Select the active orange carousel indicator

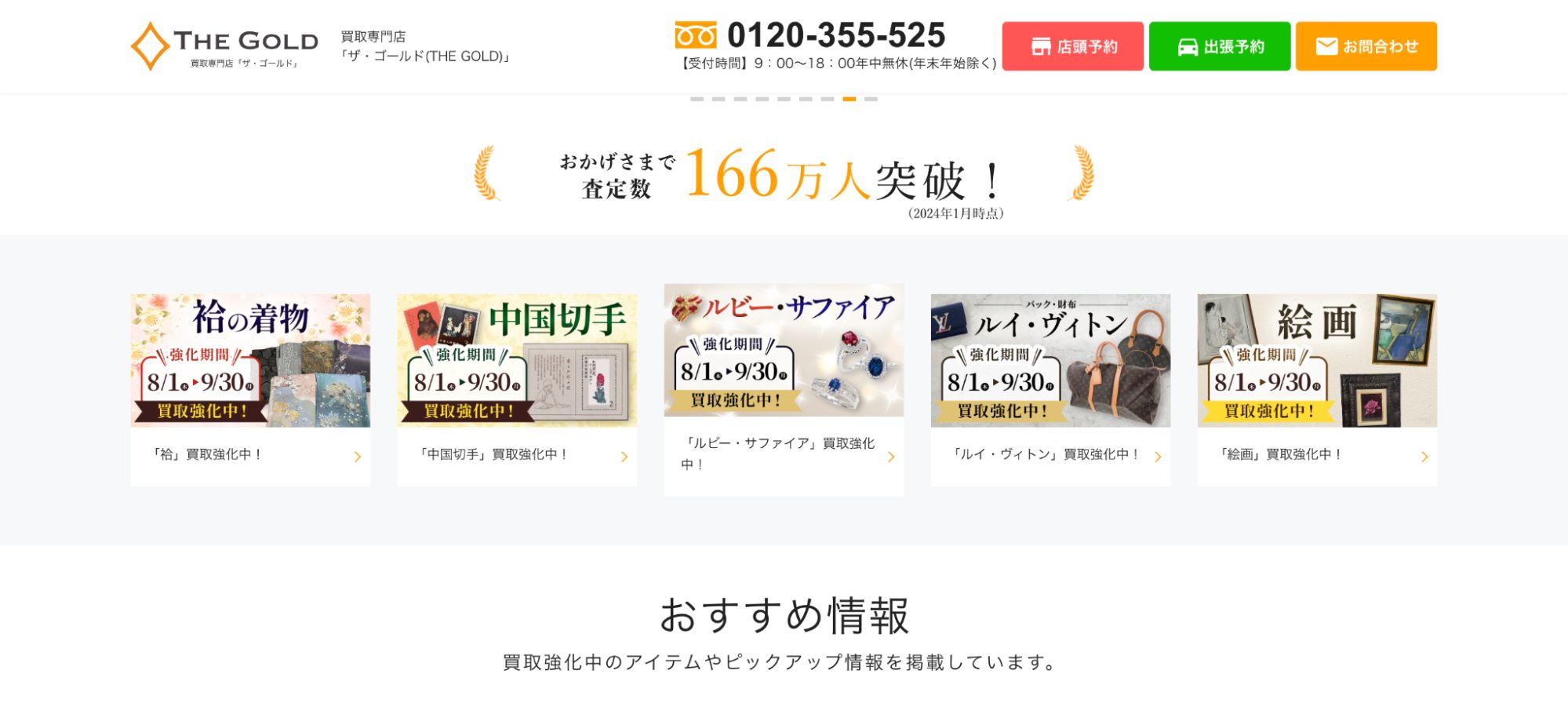pyautogui.click(x=849, y=99)
